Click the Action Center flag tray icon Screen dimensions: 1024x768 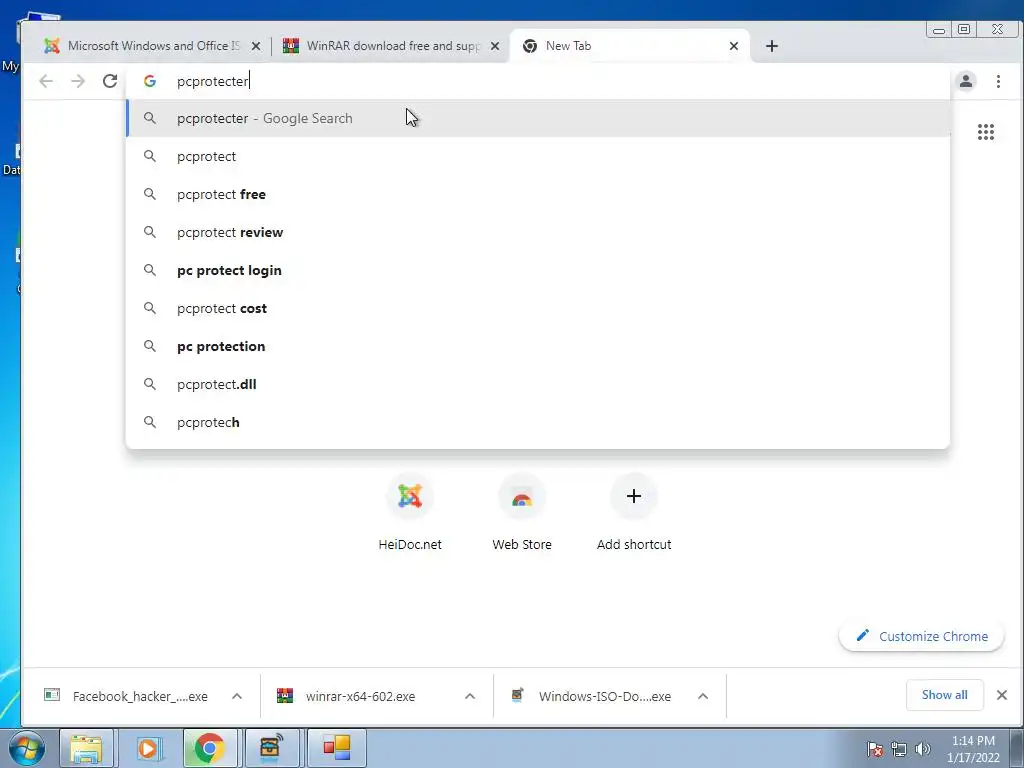[x=875, y=749]
